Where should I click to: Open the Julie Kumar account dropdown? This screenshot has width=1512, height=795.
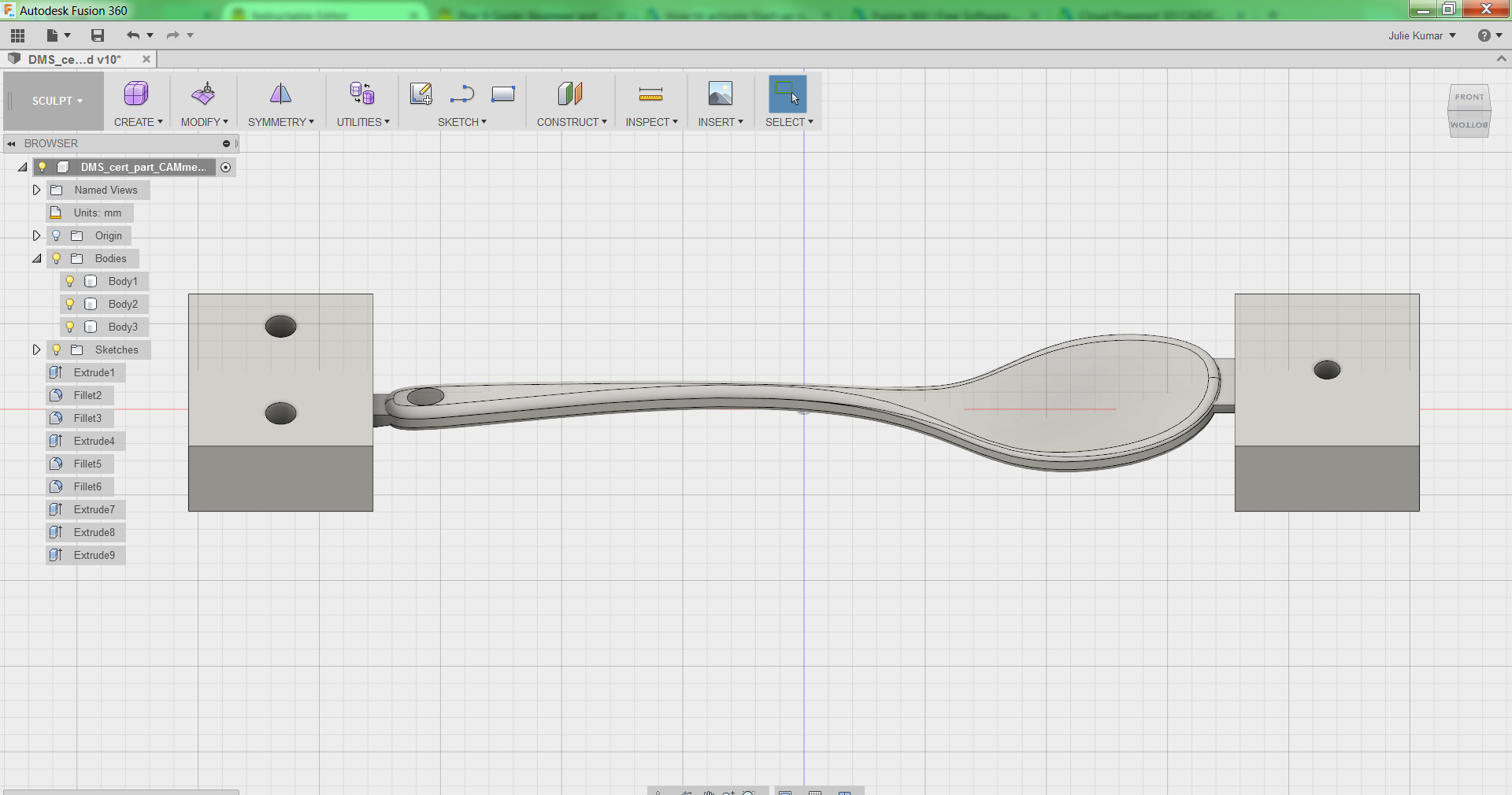(x=1421, y=35)
